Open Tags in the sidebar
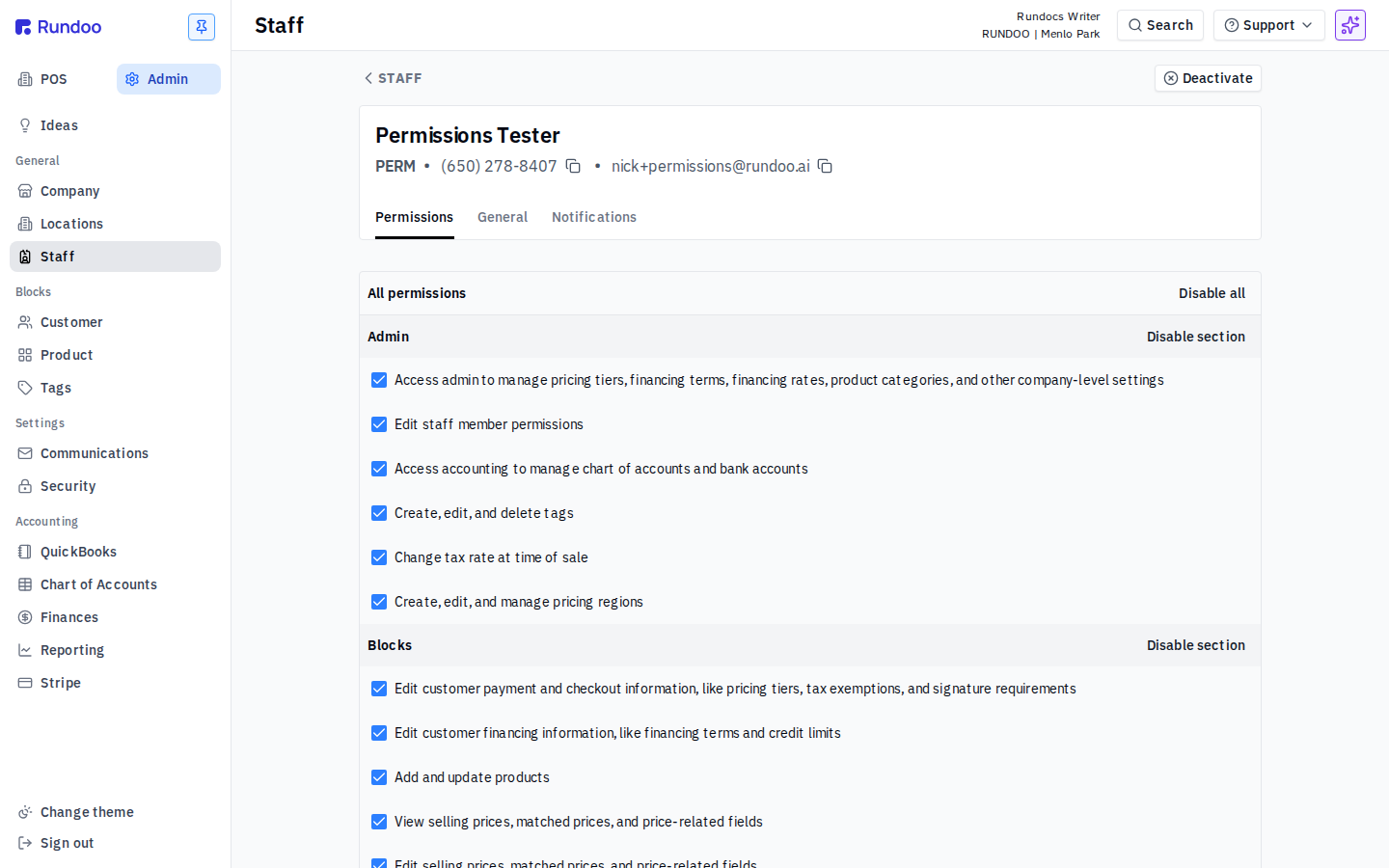Screen dimensions: 1389x868 coord(116,388)
